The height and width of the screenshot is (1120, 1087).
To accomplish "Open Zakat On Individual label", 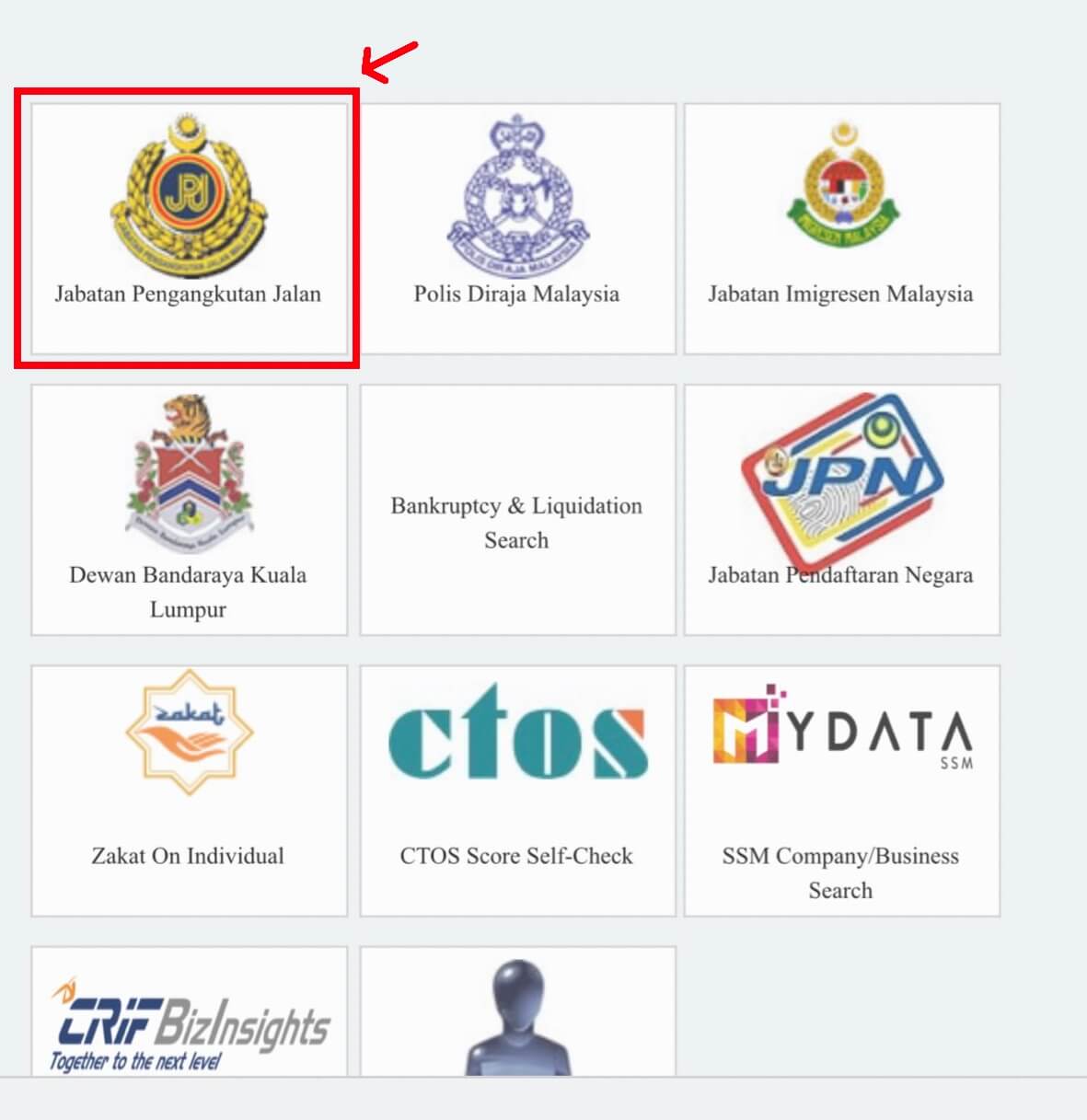I will (x=188, y=856).
